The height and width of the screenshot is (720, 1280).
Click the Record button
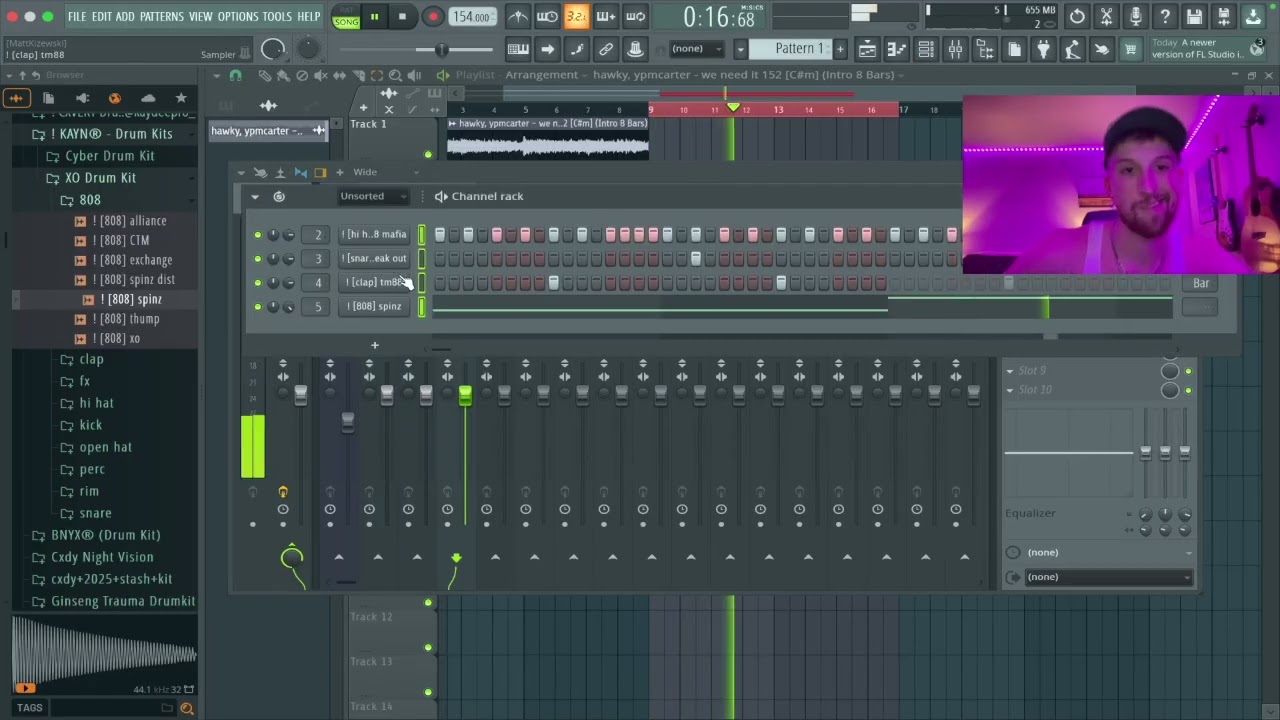point(433,16)
